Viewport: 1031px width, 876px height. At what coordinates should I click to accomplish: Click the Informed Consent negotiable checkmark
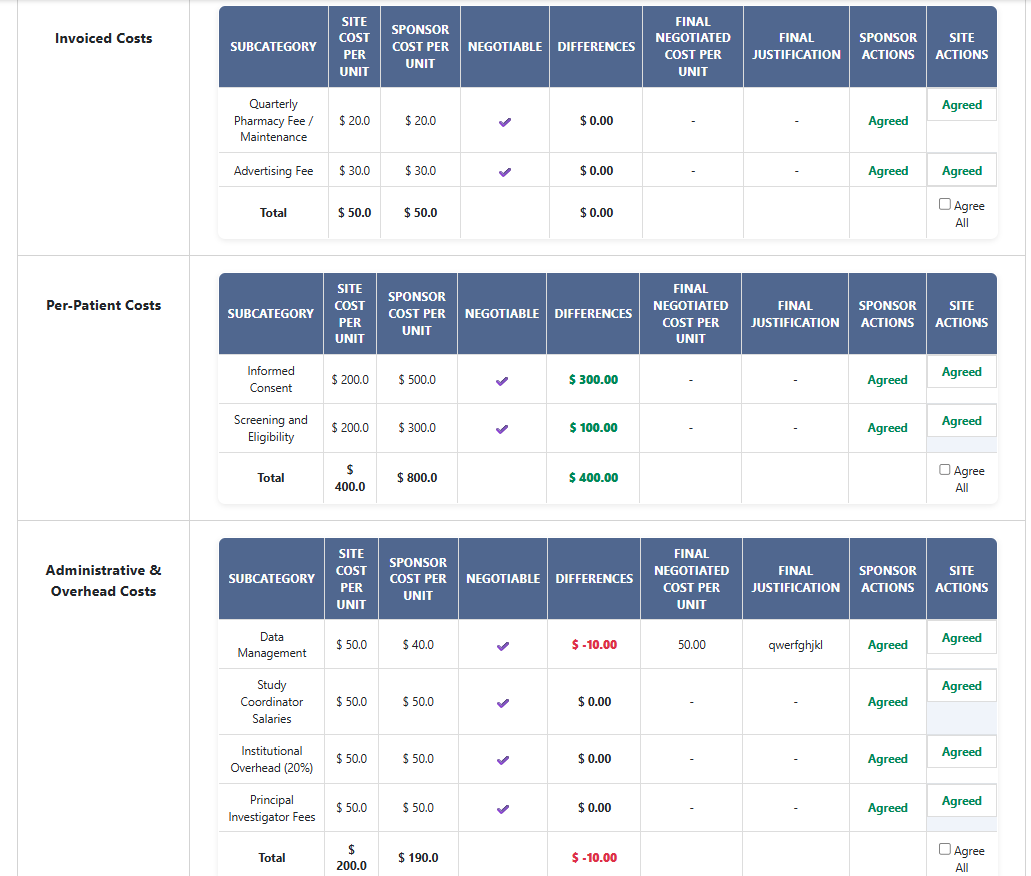pyautogui.click(x=502, y=380)
